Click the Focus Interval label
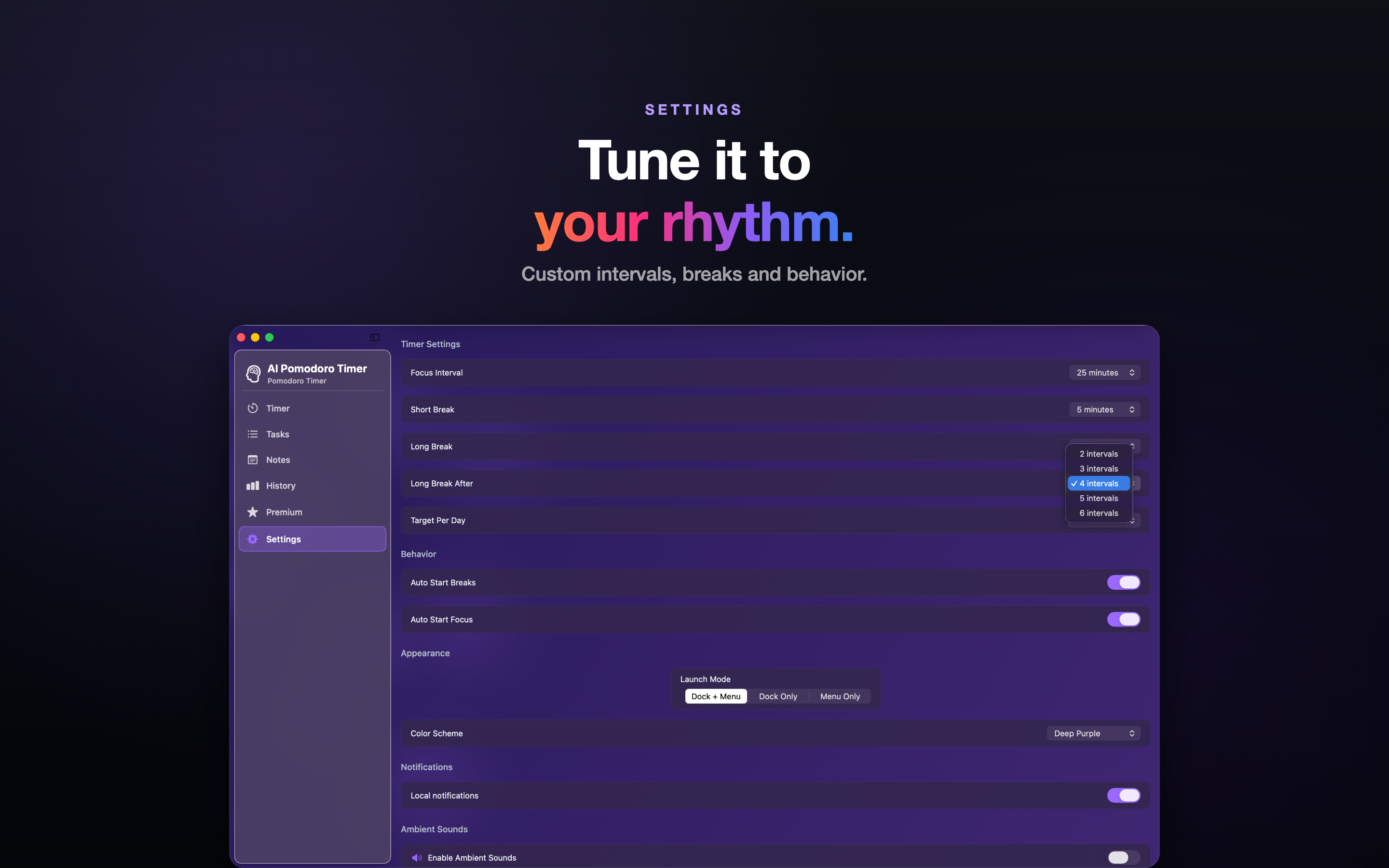The height and width of the screenshot is (868, 1389). (436, 373)
